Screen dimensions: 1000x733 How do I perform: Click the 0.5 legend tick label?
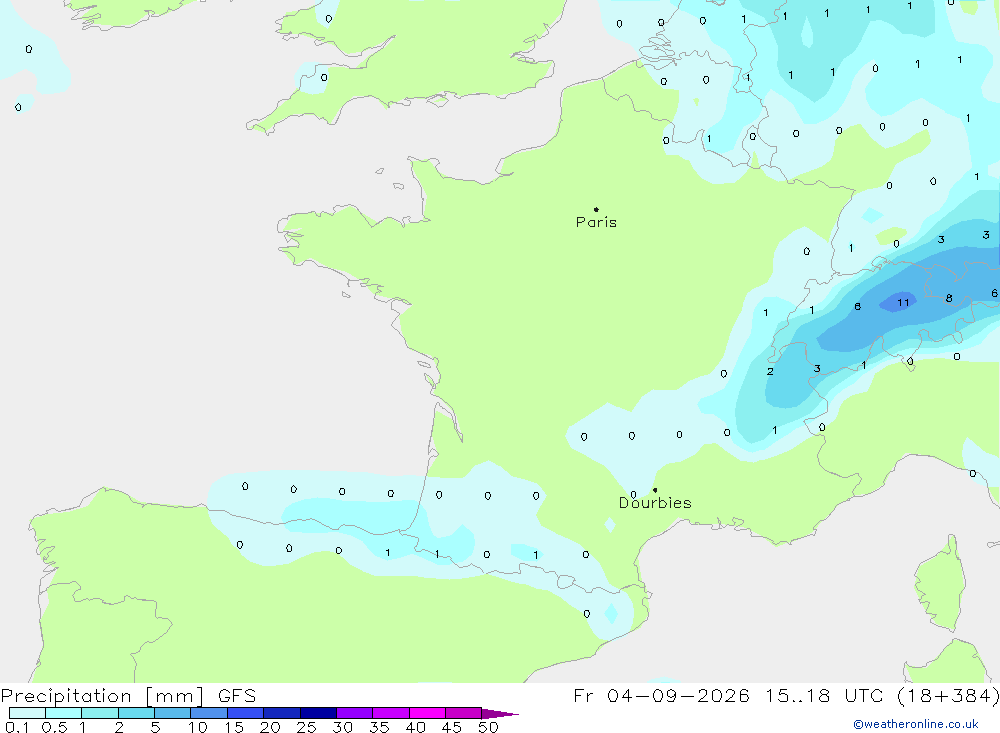54,727
